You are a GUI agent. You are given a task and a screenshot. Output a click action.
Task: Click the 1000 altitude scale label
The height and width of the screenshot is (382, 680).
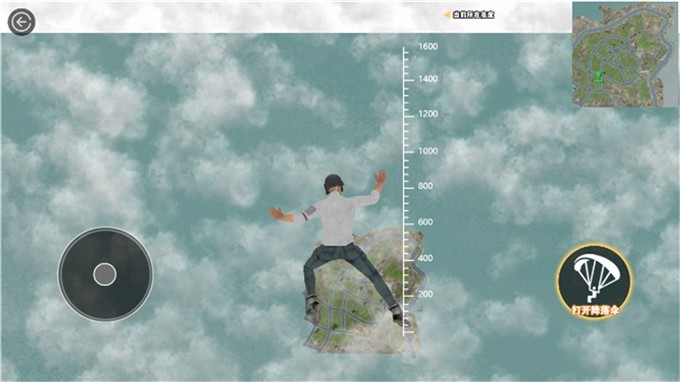click(428, 151)
